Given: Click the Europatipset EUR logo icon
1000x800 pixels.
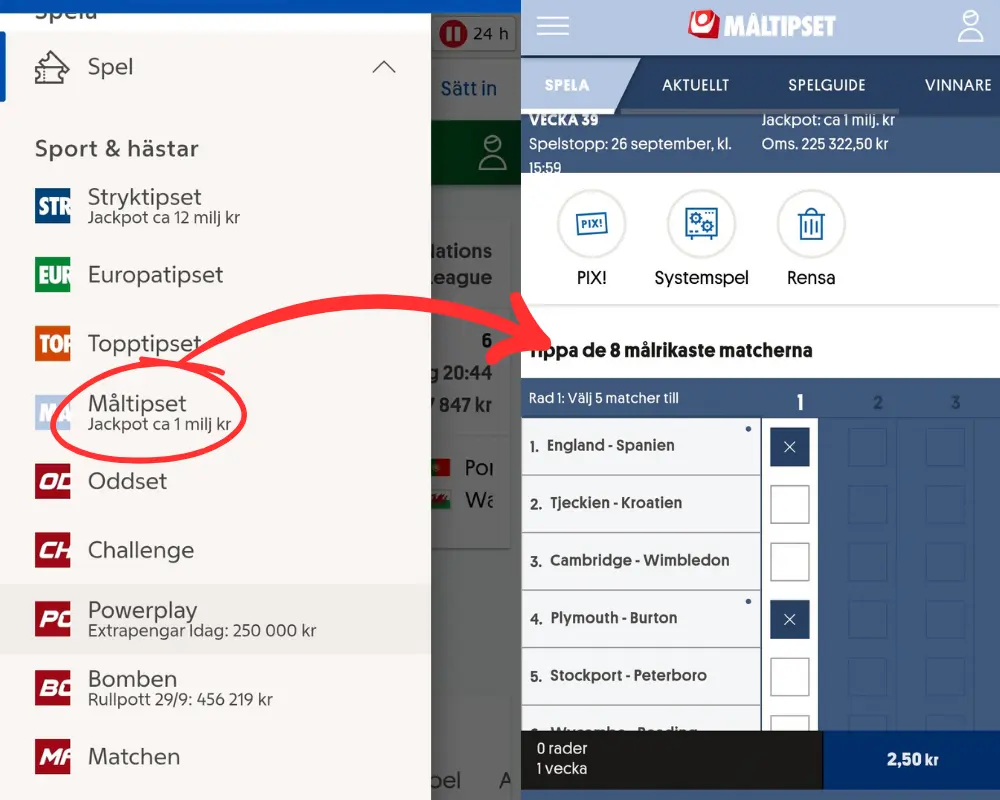Looking at the screenshot, I should [x=53, y=275].
